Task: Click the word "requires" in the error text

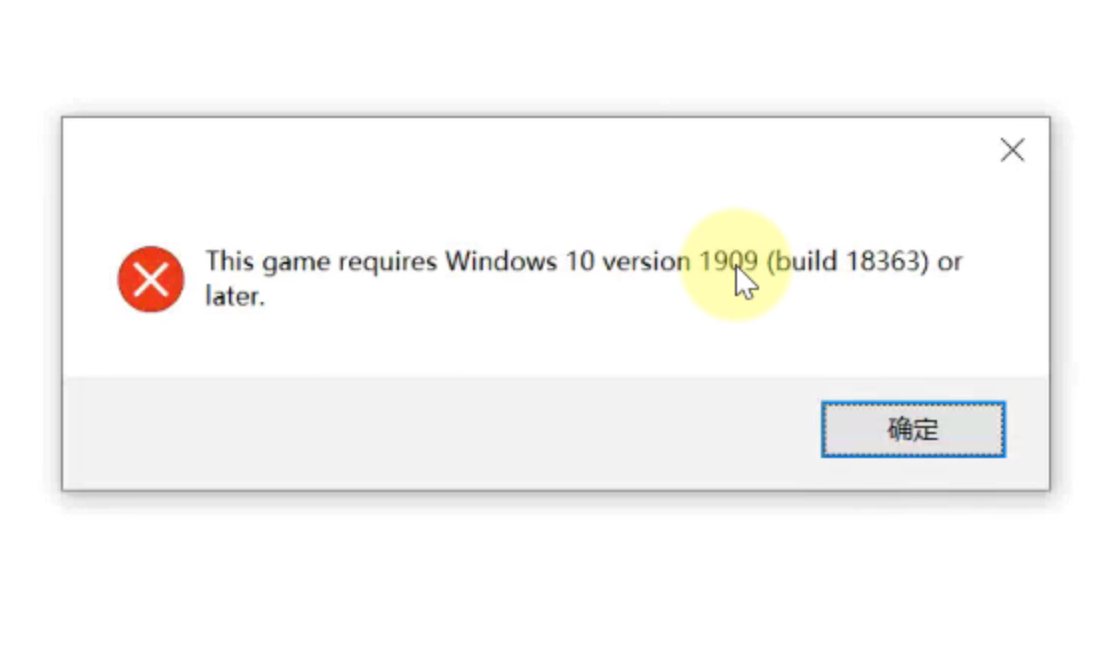Action: (x=388, y=263)
